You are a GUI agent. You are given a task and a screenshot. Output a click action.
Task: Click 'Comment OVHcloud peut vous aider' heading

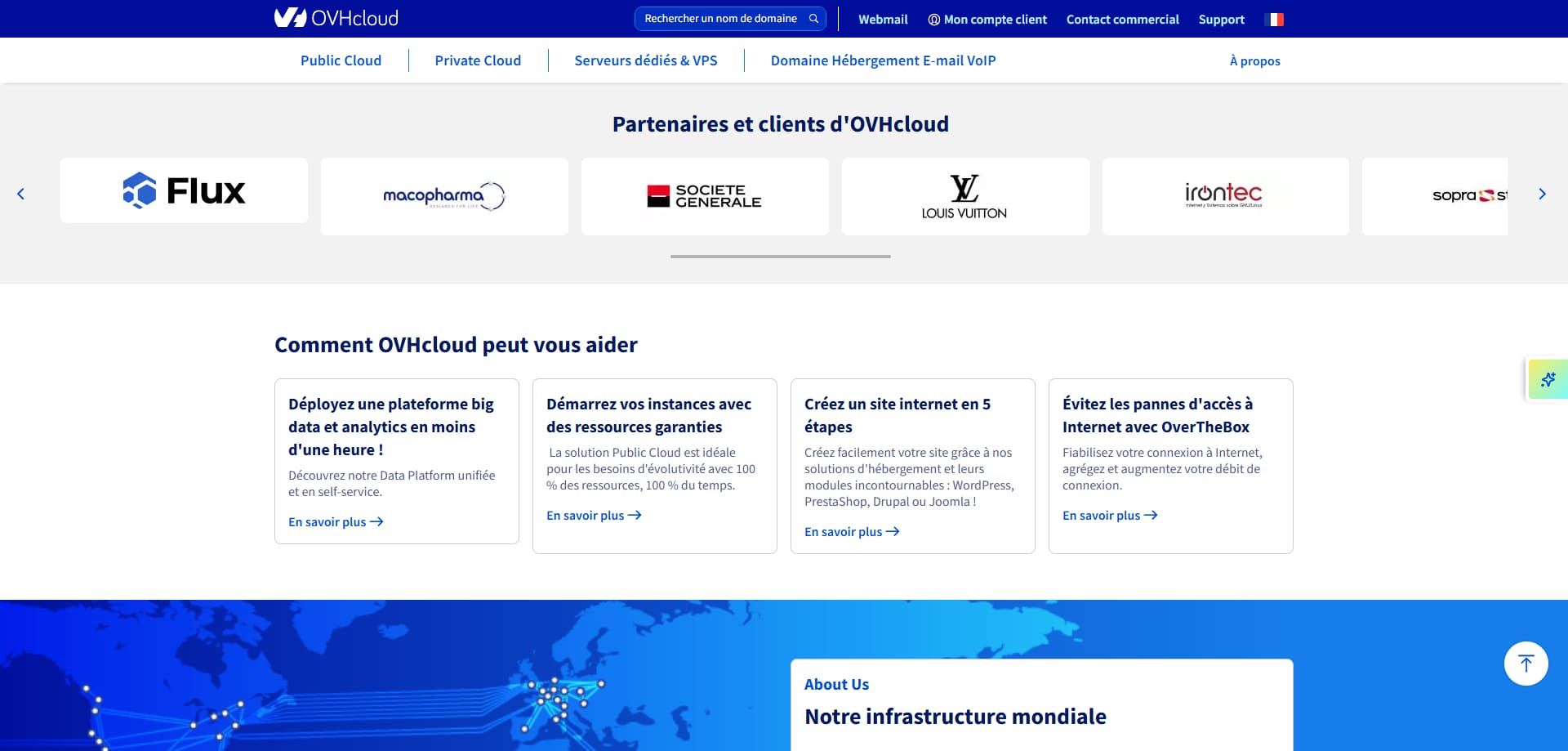point(456,345)
